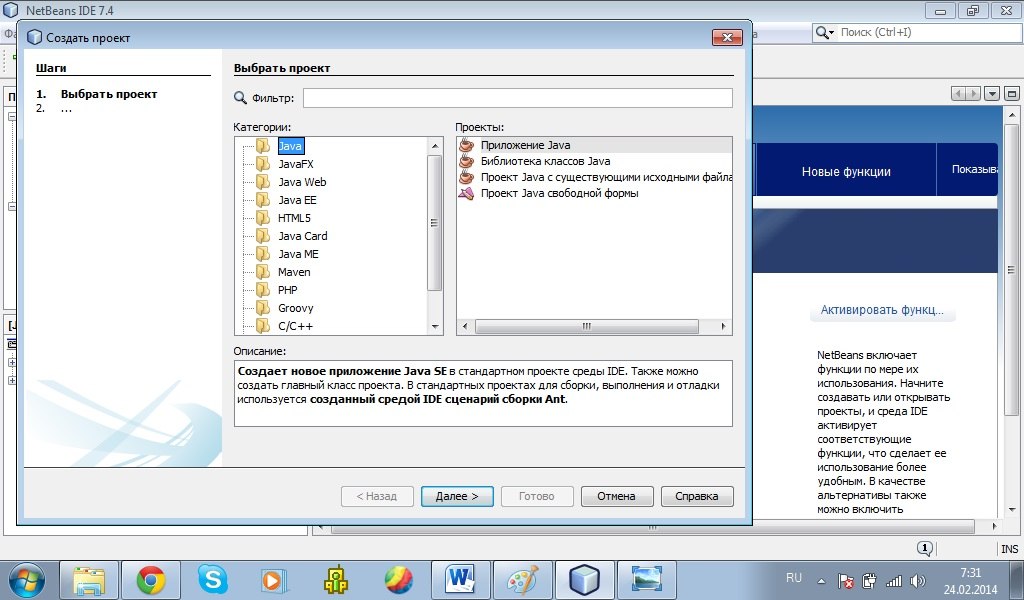Pick the Maven category
The image size is (1024, 600).
click(x=294, y=272)
